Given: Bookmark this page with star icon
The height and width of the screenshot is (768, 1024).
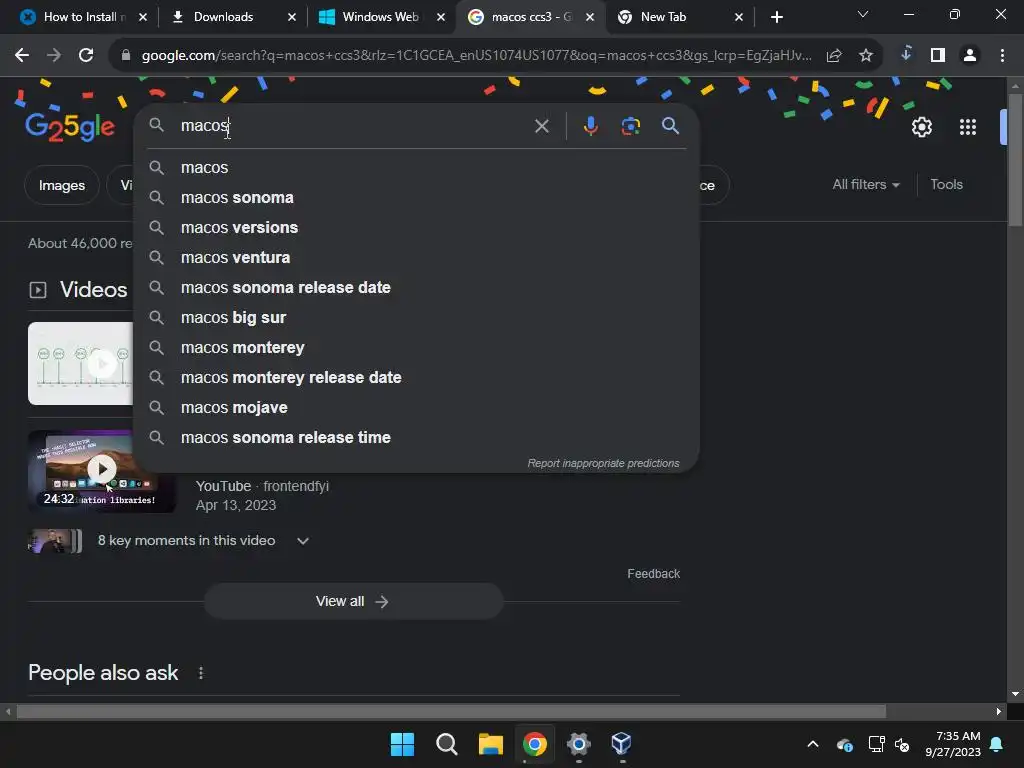Looking at the screenshot, I should click(865, 56).
